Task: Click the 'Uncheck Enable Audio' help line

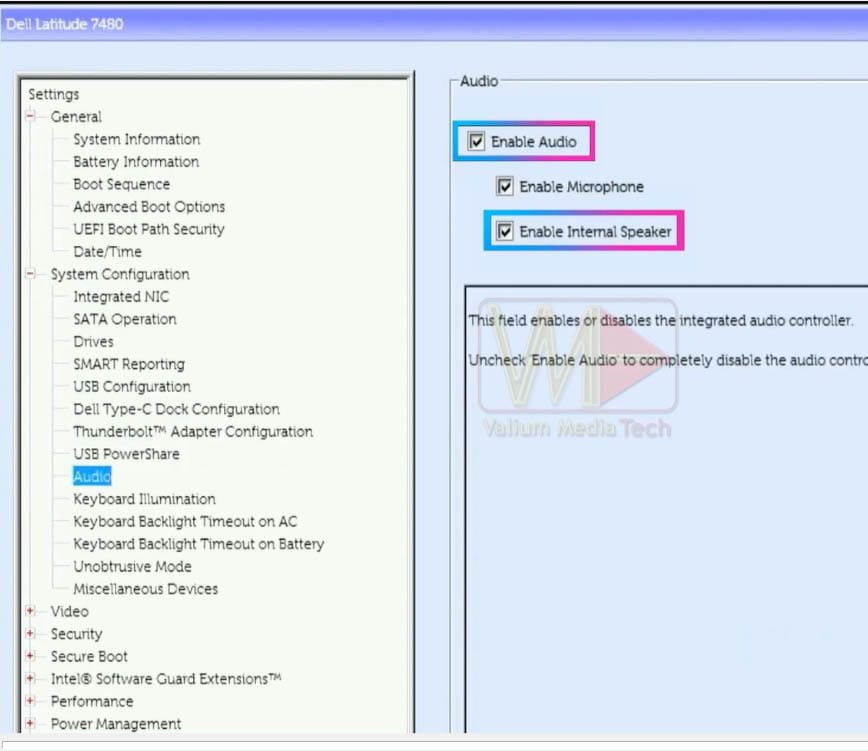Action: point(668,360)
